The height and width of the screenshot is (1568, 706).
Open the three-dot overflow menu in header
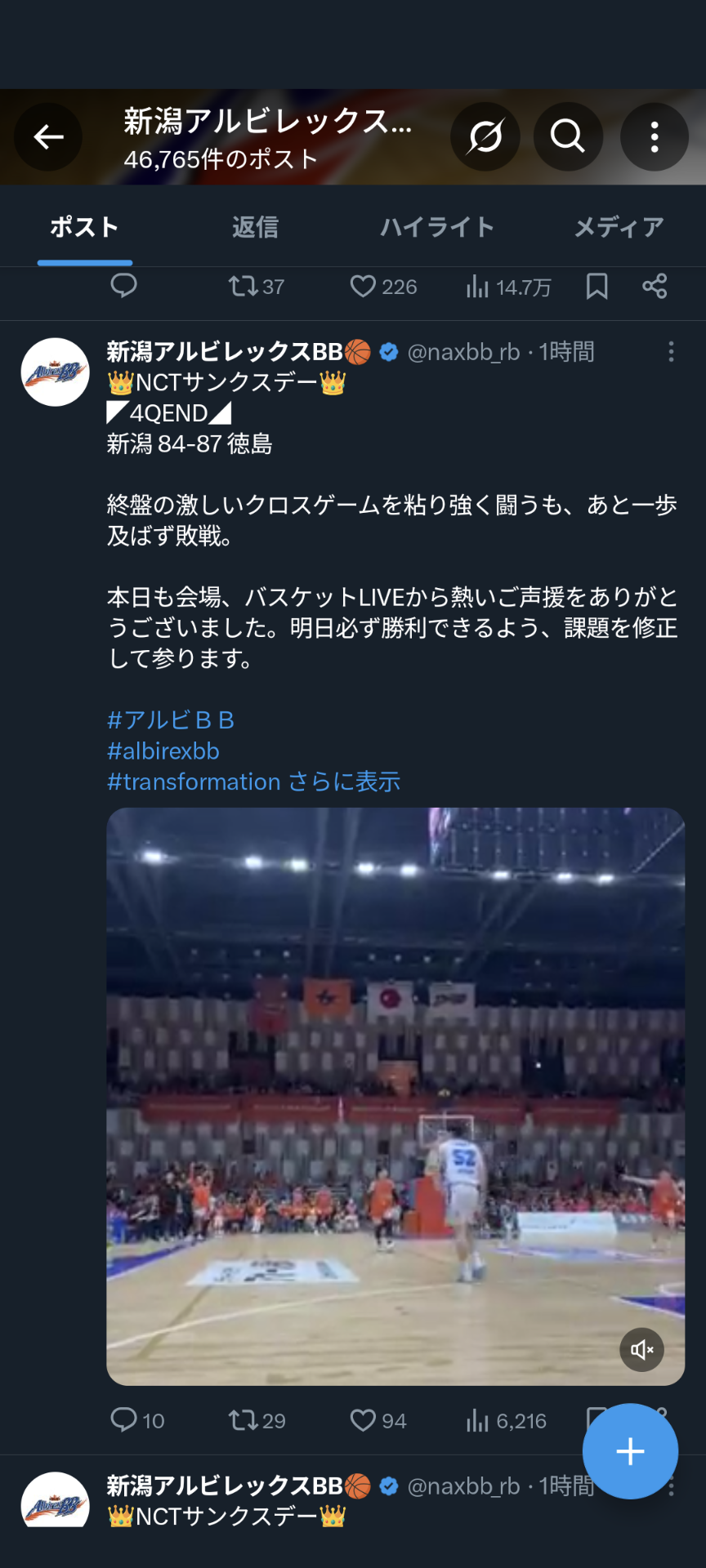[655, 136]
